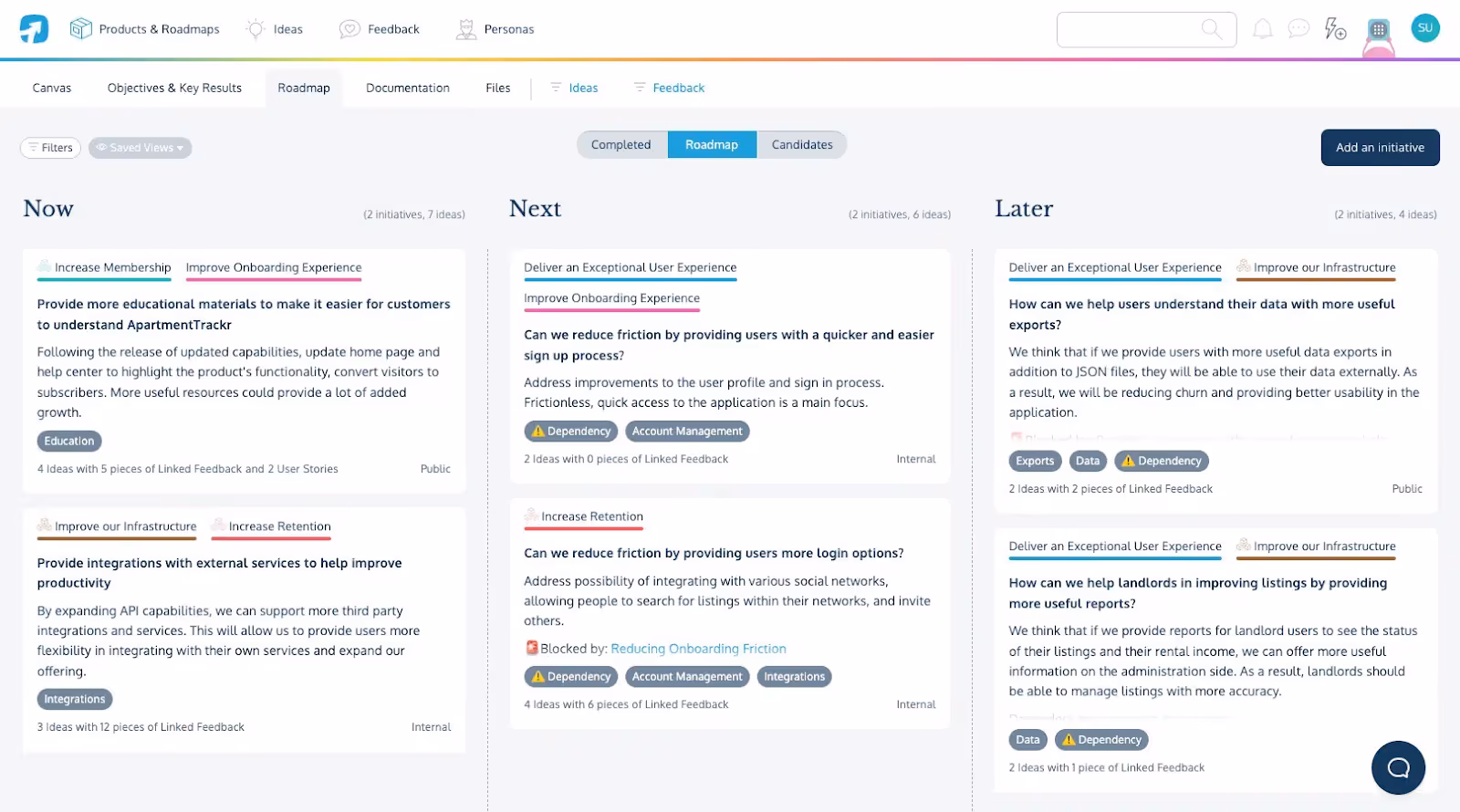This screenshot has height=812, width=1460.
Task: Click Add an initiative button
Action: coord(1380,147)
